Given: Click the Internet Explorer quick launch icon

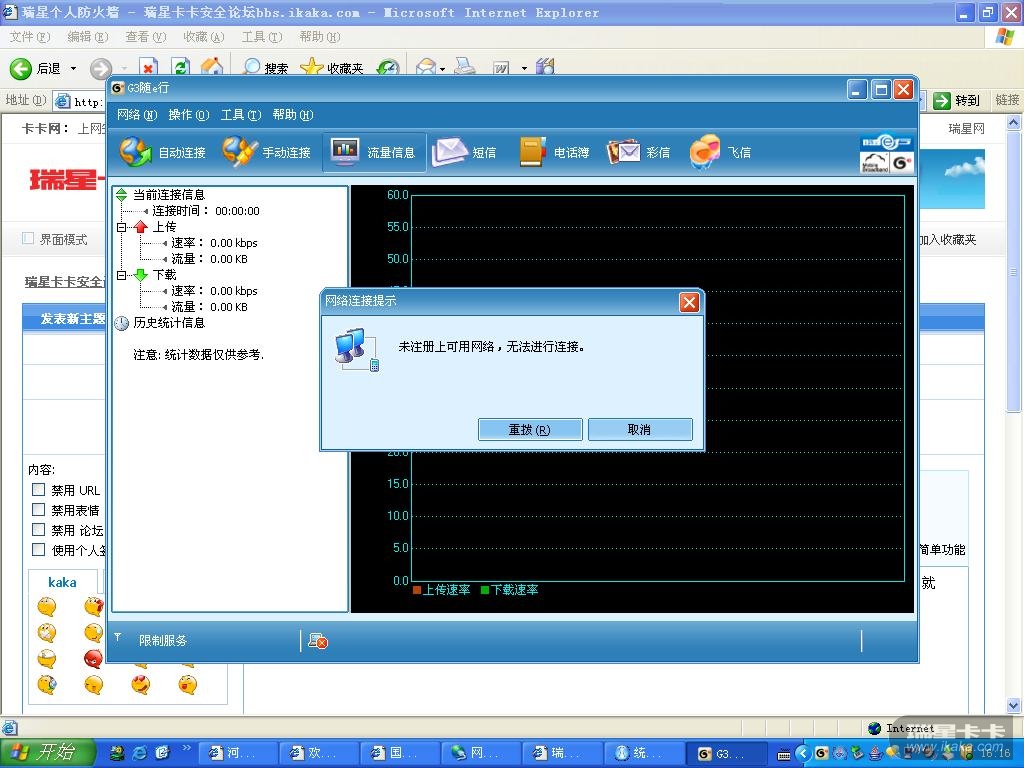Looking at the screenshot, I should [x=139, y=753].
